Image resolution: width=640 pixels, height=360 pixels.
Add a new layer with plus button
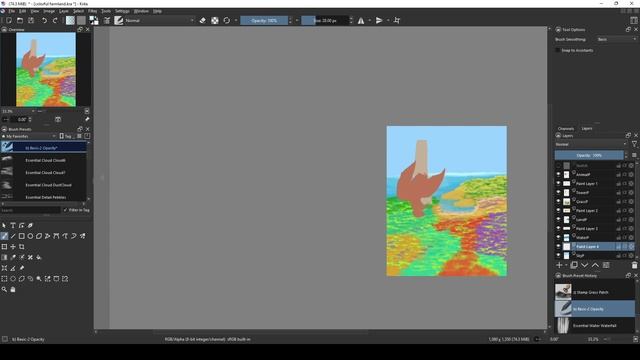tap(559, 265)
